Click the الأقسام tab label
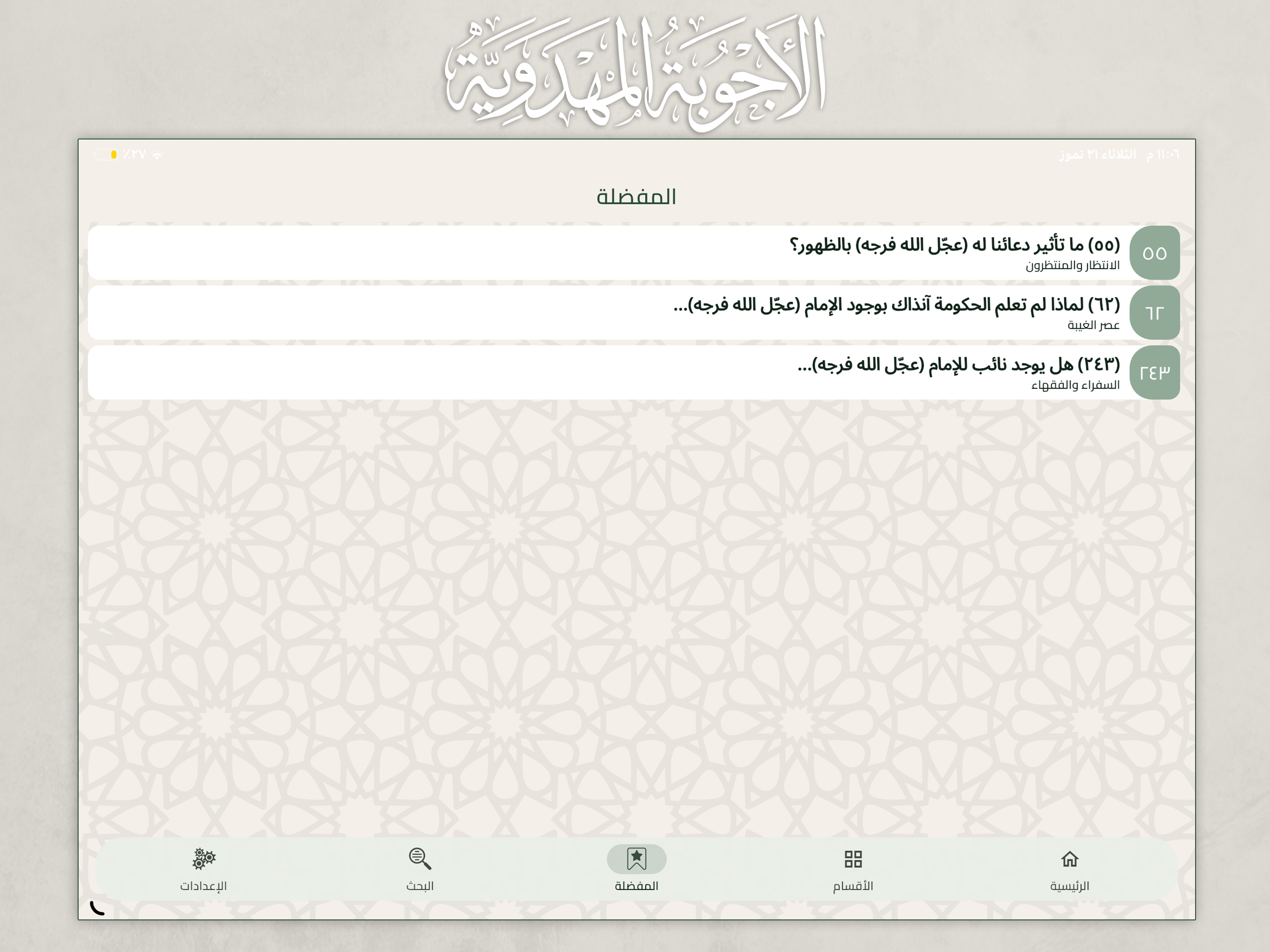 tap(853, 886)
